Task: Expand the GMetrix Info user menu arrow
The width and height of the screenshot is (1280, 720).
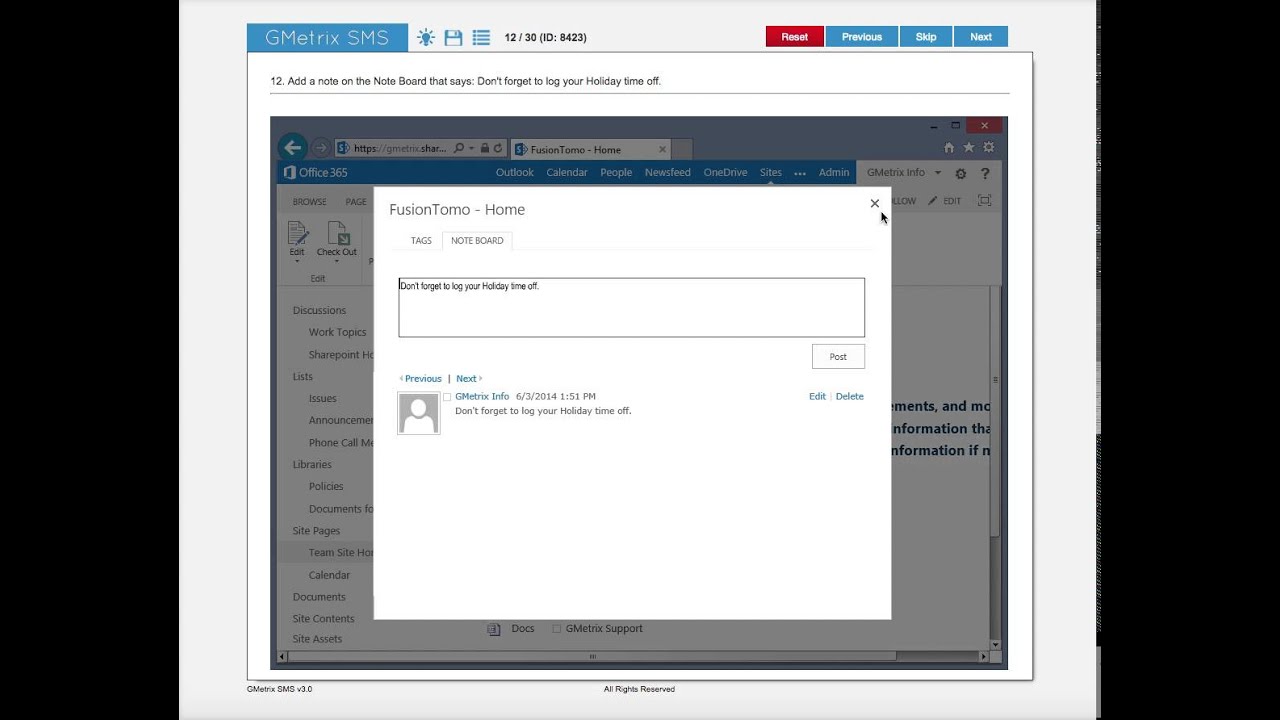Action: pyautogui.click(x=938, y=173)
